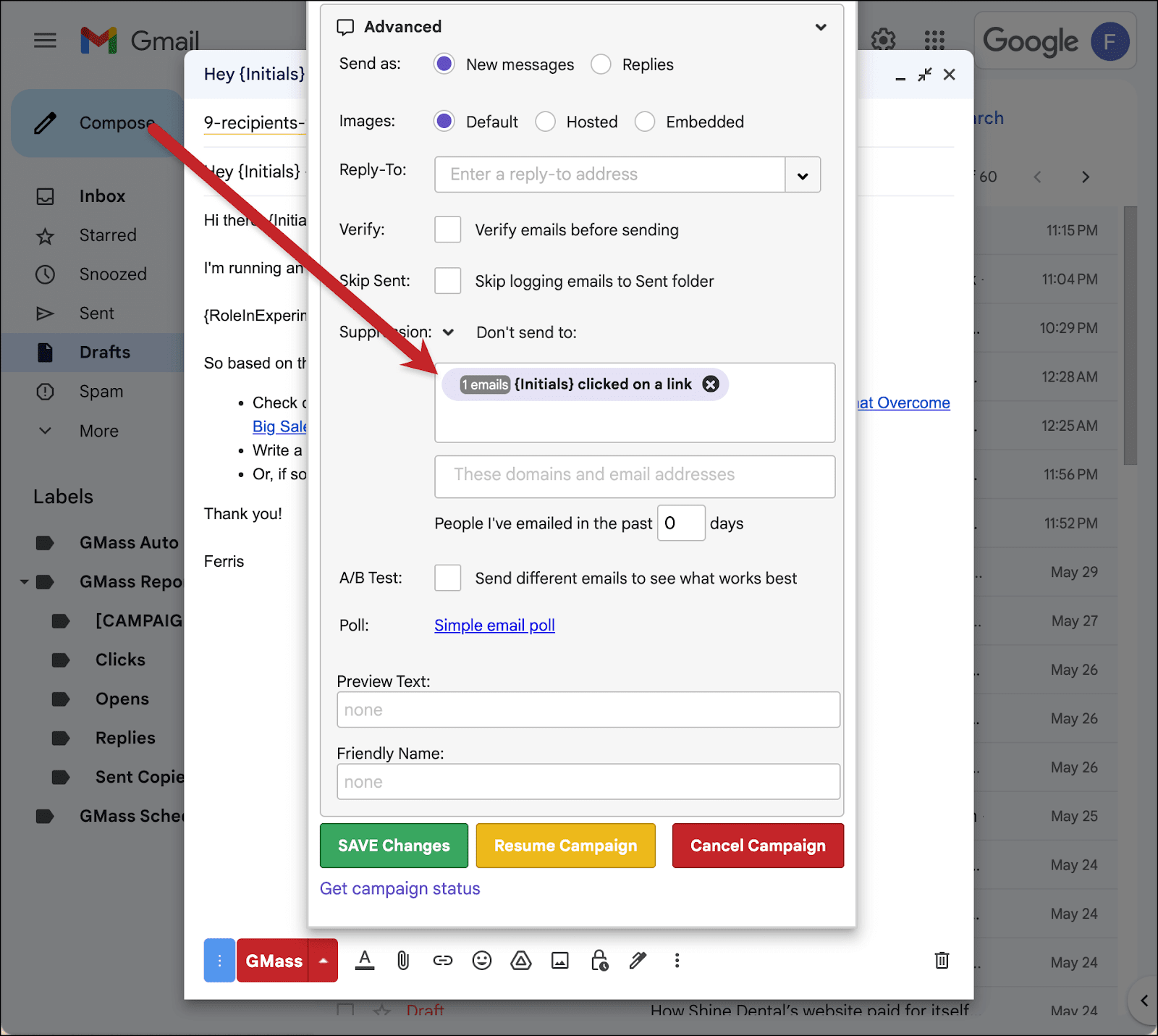This screenshot has height=1036, width=1158.
Task: Open the Starred folder
Action: click(x=108, y=235)
